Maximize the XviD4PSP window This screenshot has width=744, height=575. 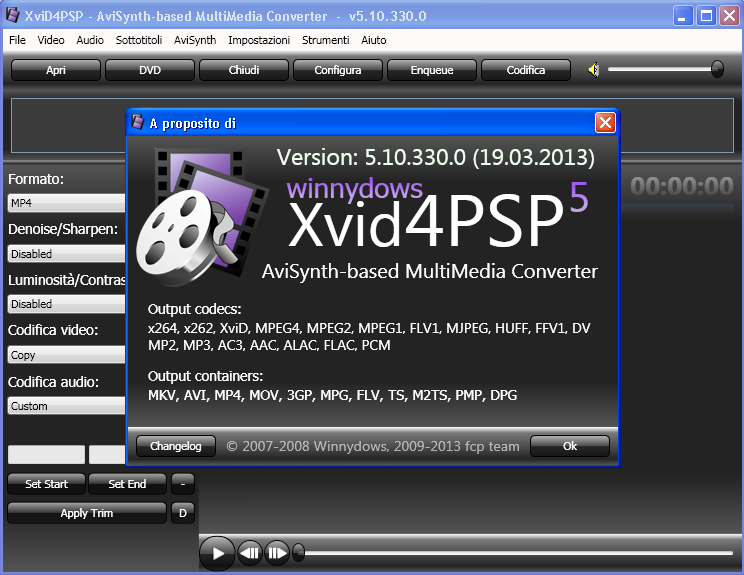click(x=706, y=16)
